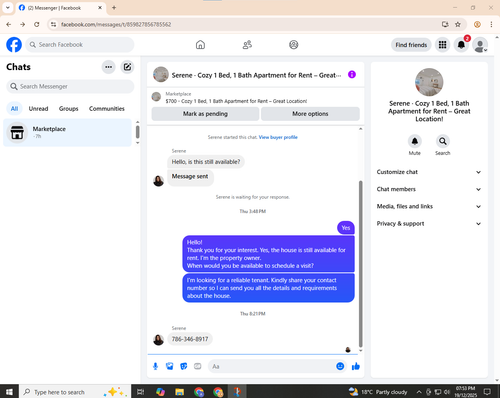
Task: Open the Notifications bell icon
Action: pos(461,45)
